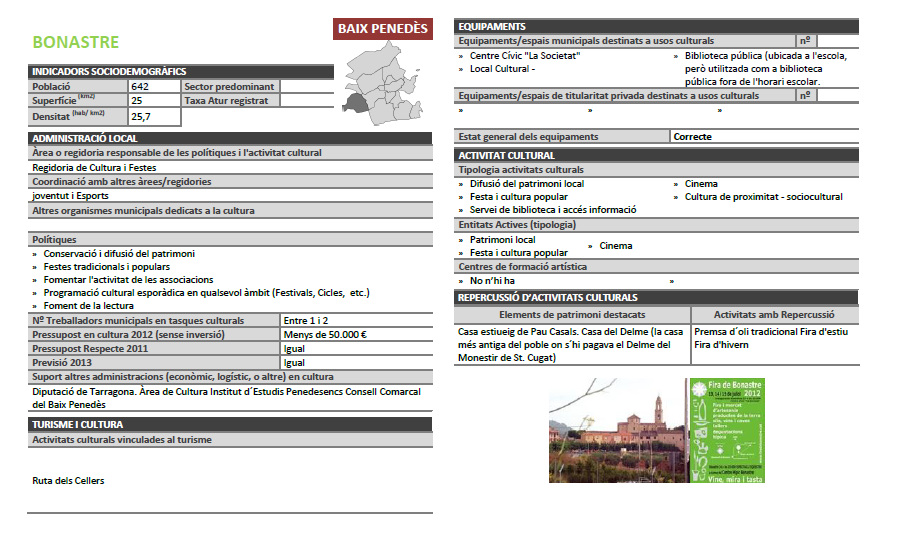The width and height of the screenshot is (902, 534).
Task: Select Menys de 50.000 € value
Action: (x=325, y=334)
